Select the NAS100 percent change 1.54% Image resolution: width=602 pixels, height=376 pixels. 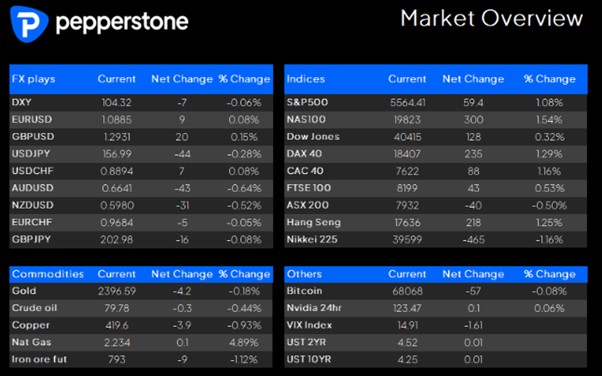pos(549,120)
